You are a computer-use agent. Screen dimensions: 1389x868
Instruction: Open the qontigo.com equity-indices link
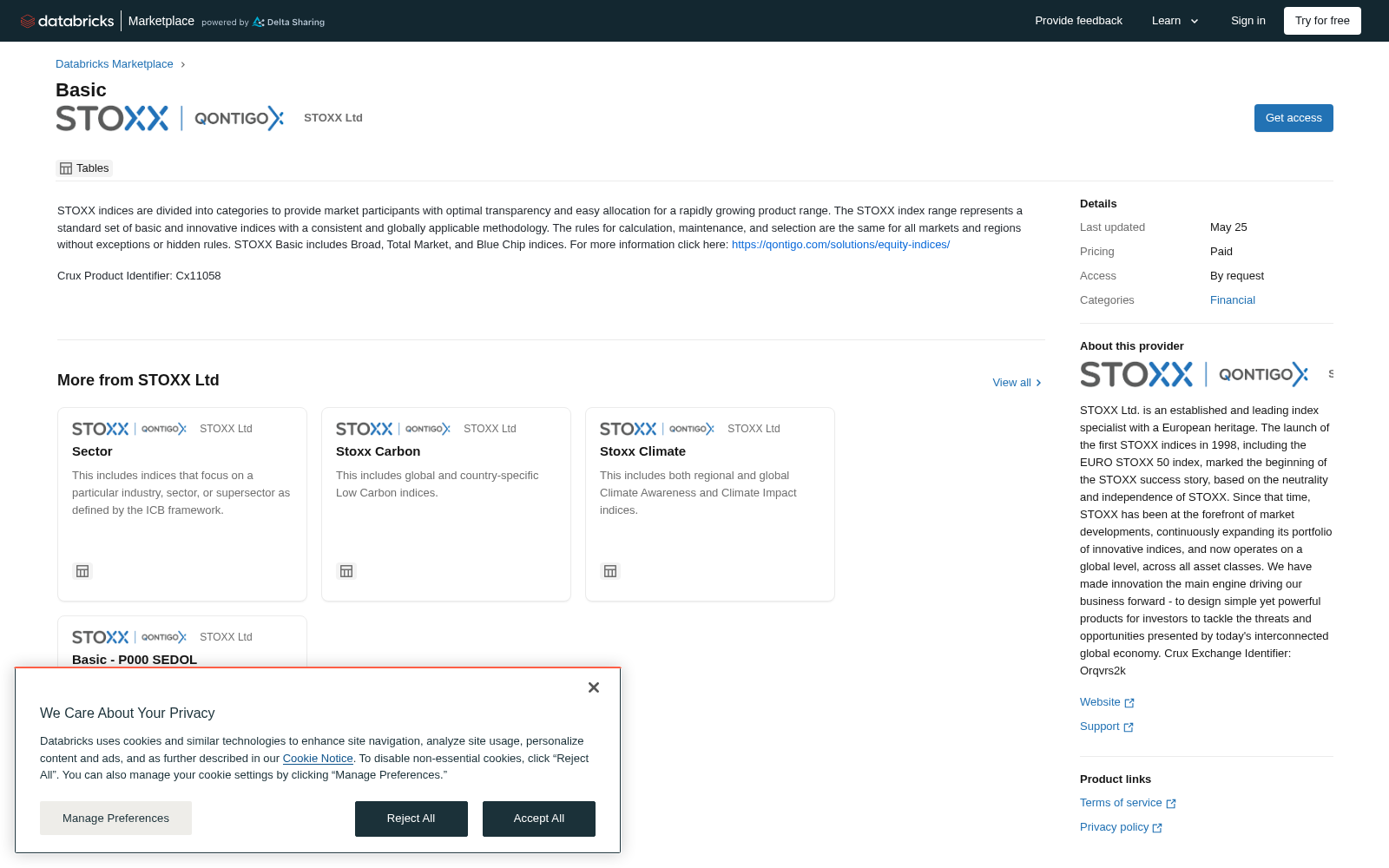[x=840, y=245]
